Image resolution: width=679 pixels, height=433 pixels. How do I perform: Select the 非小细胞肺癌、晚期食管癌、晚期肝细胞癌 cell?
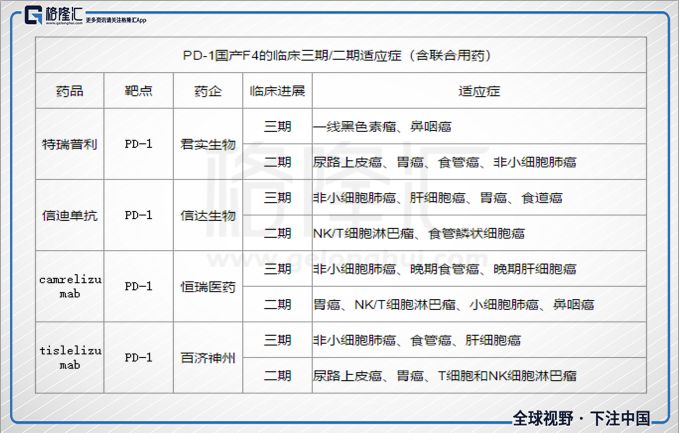point(479,269)
